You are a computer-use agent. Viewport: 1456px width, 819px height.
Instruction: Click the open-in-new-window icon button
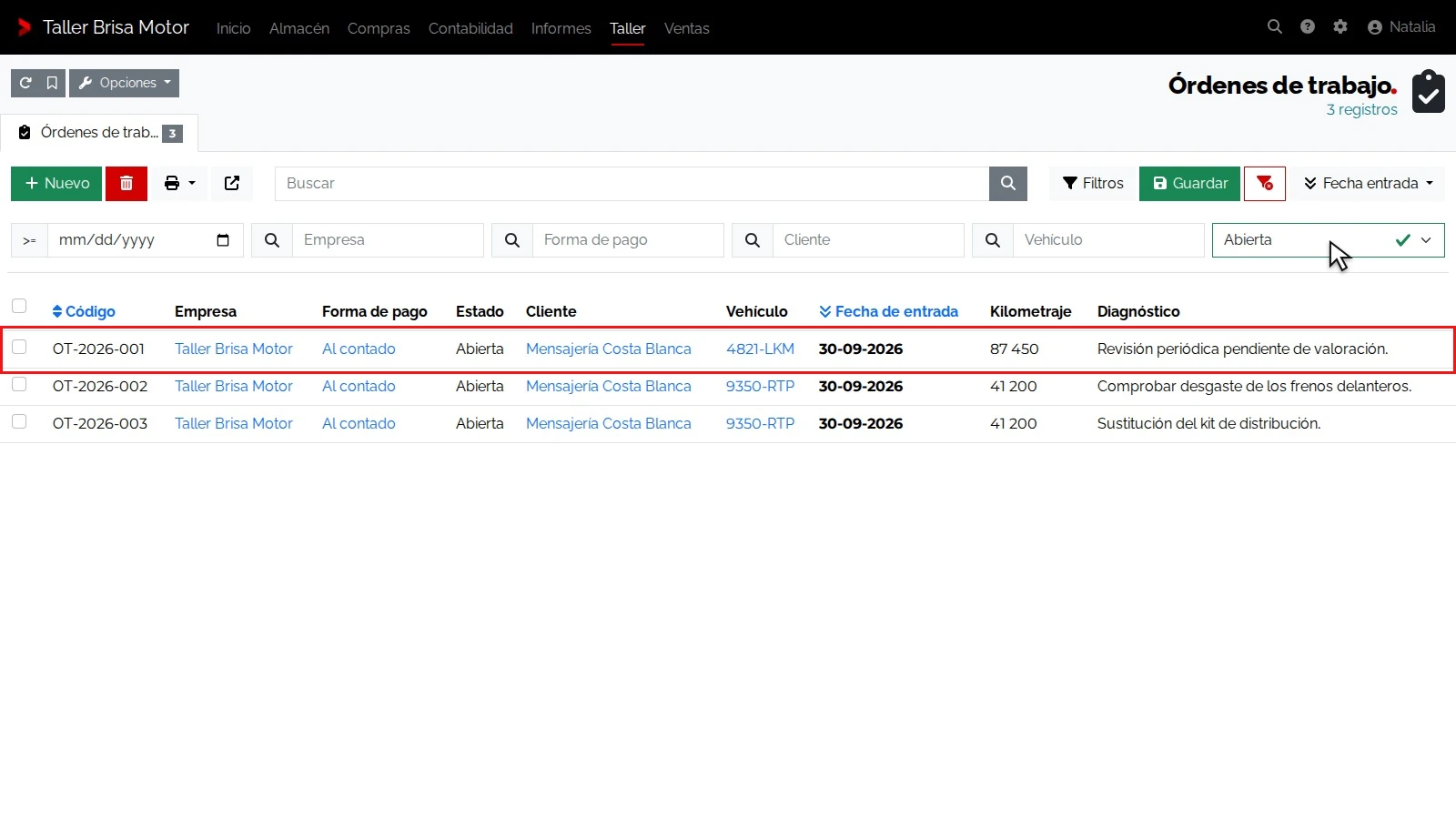click(x=232, y=184)
